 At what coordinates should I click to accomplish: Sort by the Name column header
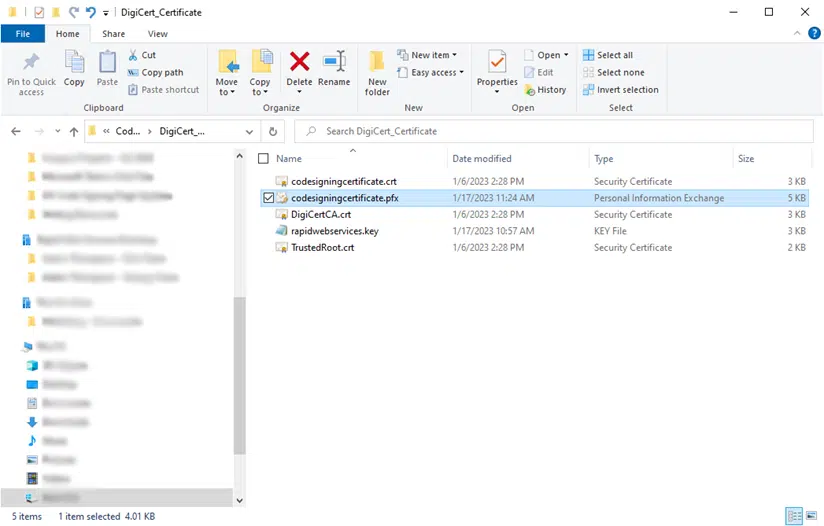pos(289,159)
